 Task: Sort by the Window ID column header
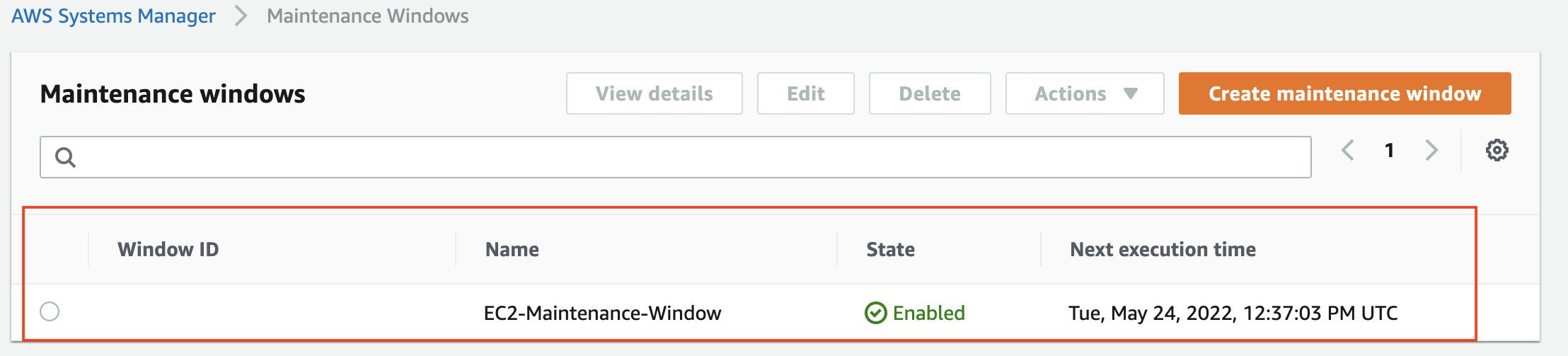(x=168, y=249)
